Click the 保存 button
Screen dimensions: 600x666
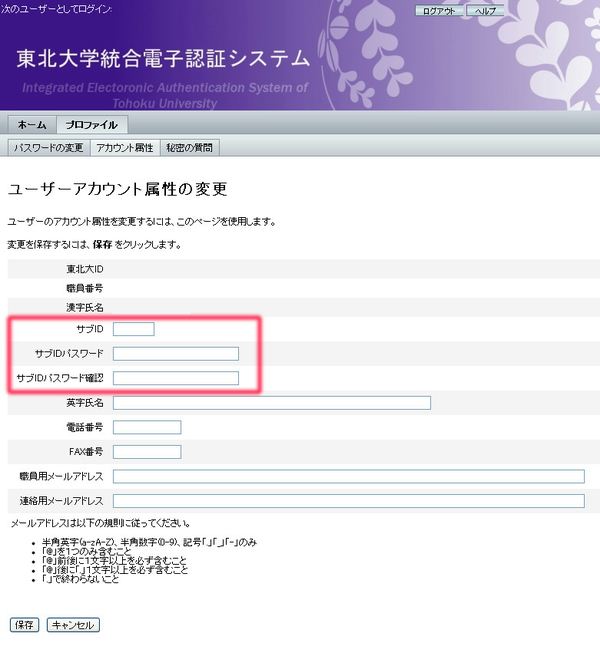click(x=24, y=625)
